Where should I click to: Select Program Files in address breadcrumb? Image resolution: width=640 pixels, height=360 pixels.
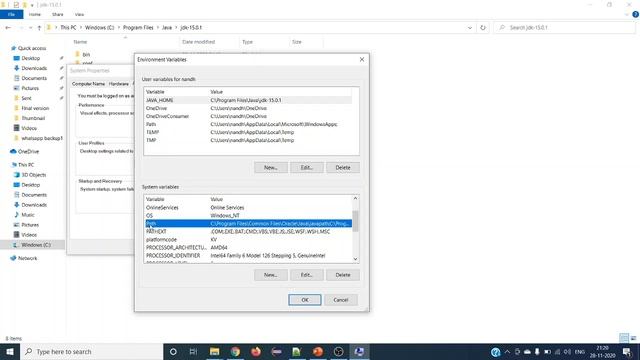[138, 28]
